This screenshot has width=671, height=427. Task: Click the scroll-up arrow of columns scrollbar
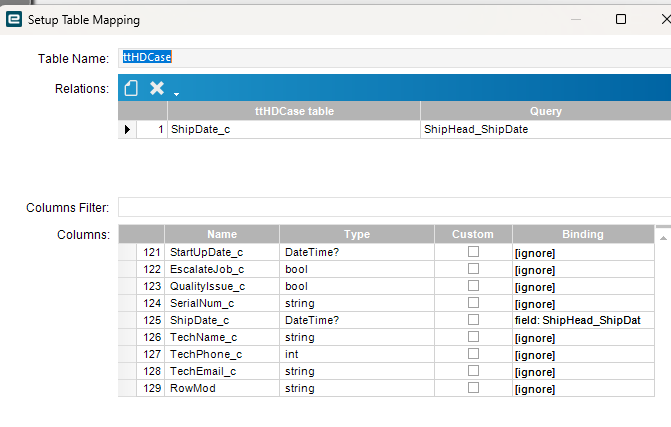[663, 238]
